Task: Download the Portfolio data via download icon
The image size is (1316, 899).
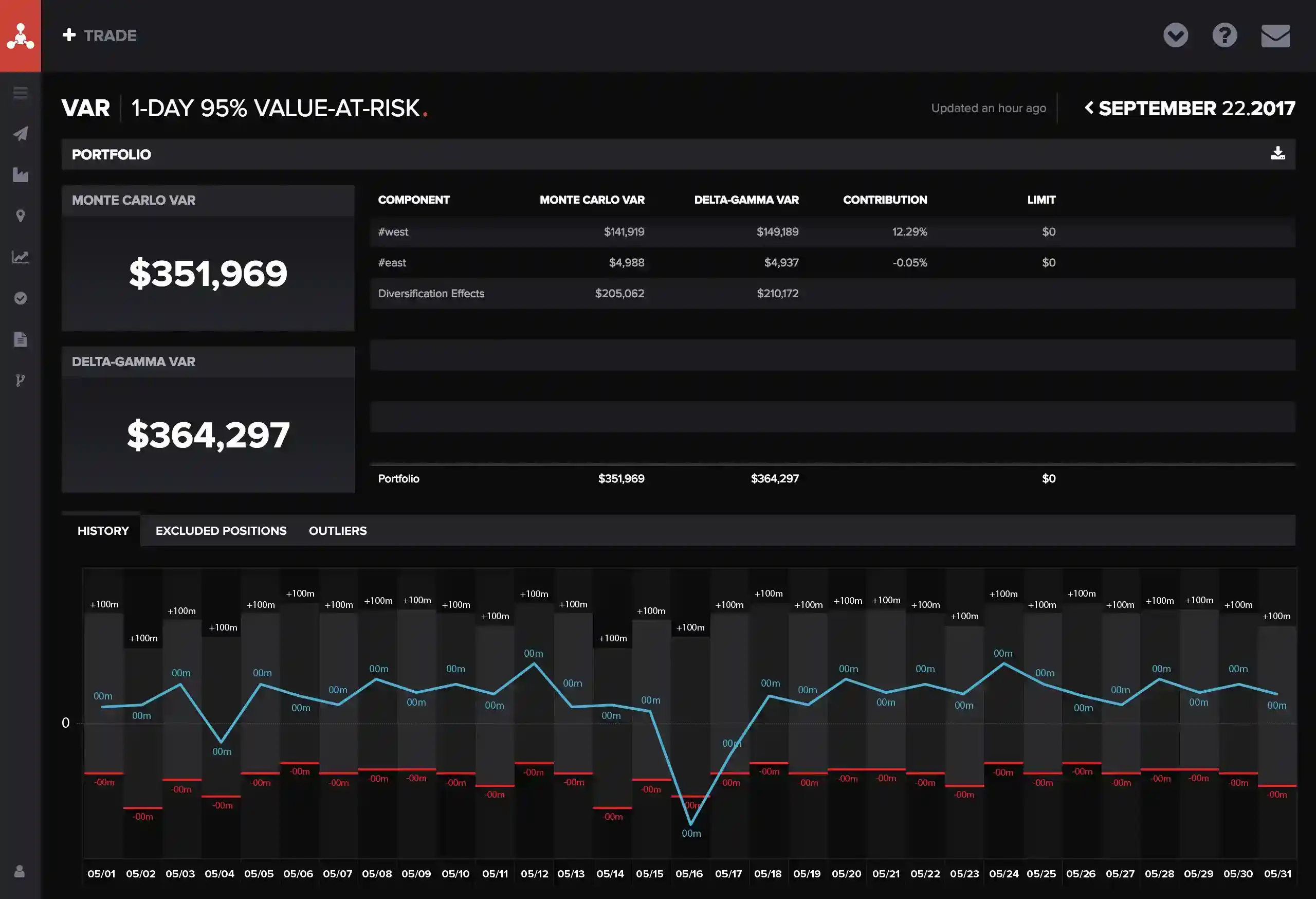Action: 1277,153
